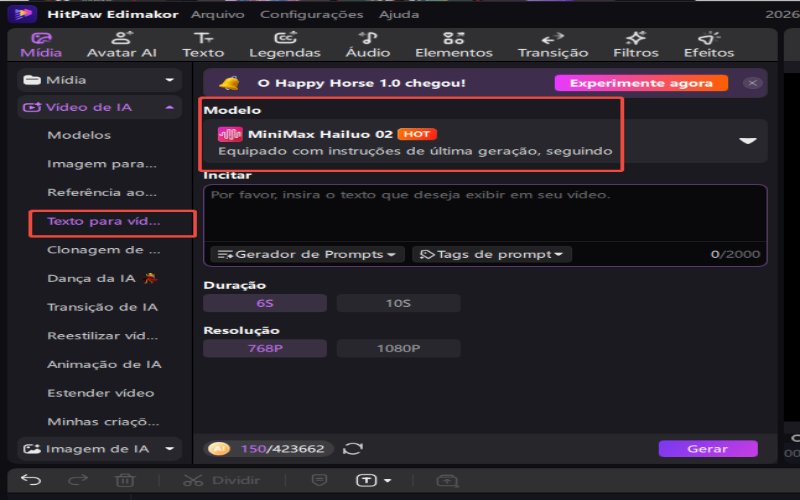Open the Arquivo menu
The height and width of the screenshot is (500, 800).
coord(217,14)
